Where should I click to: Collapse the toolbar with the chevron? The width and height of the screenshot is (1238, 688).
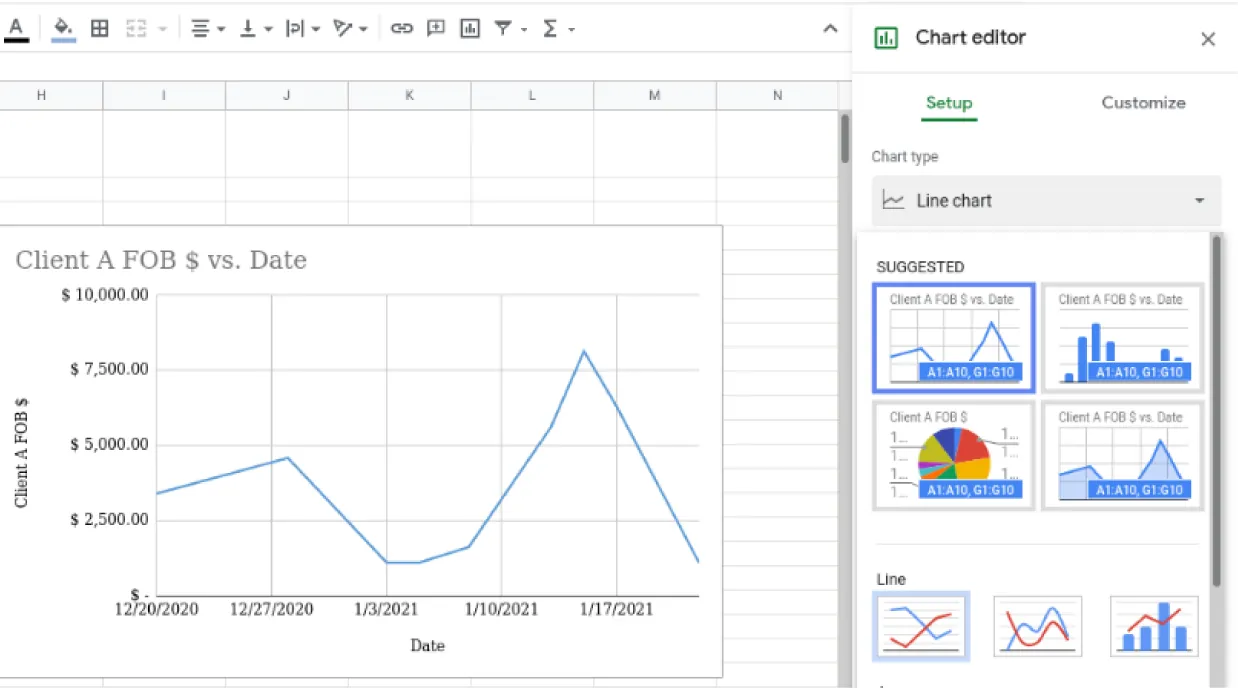point(830,29)
